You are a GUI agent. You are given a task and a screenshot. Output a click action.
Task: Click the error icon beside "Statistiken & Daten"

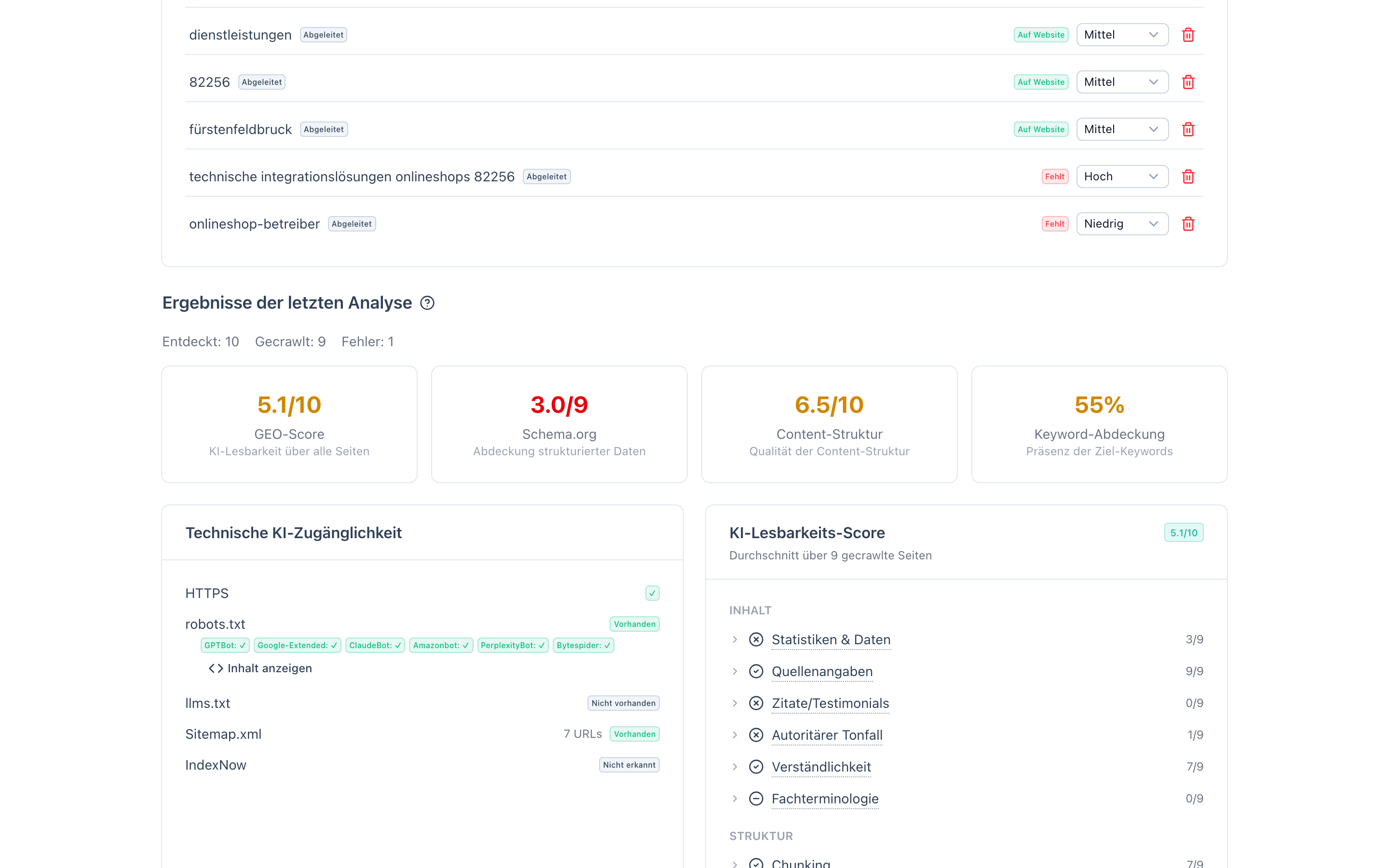point(756,639)
